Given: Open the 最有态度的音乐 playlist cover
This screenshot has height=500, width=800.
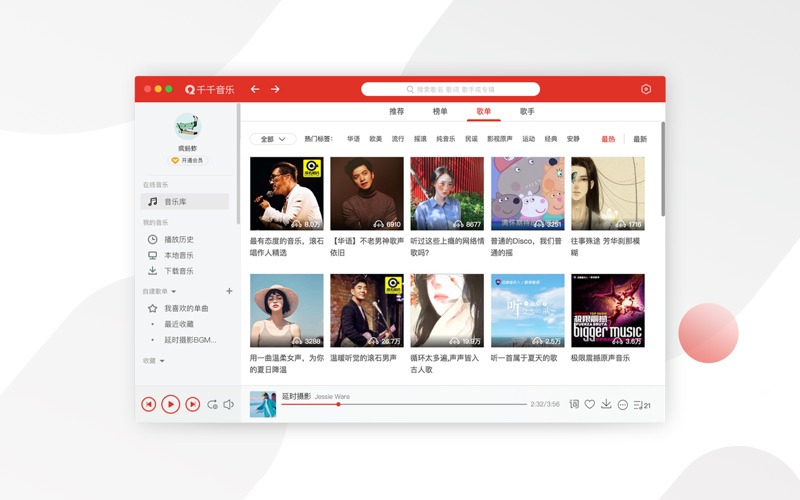Looking at the screenshot, I should pos(287,193).
